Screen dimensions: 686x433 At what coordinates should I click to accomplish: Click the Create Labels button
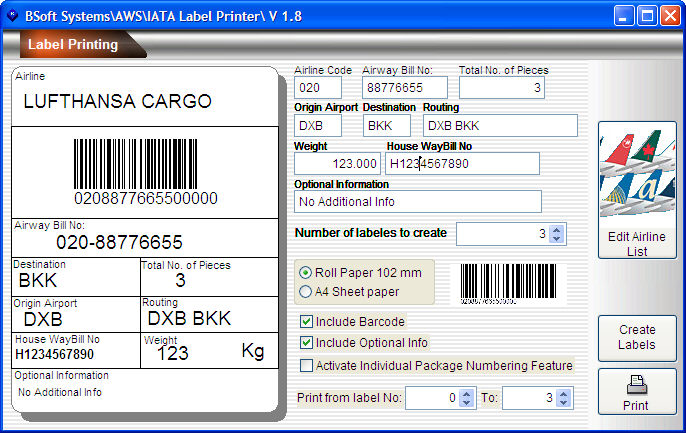tap(637, 337)
